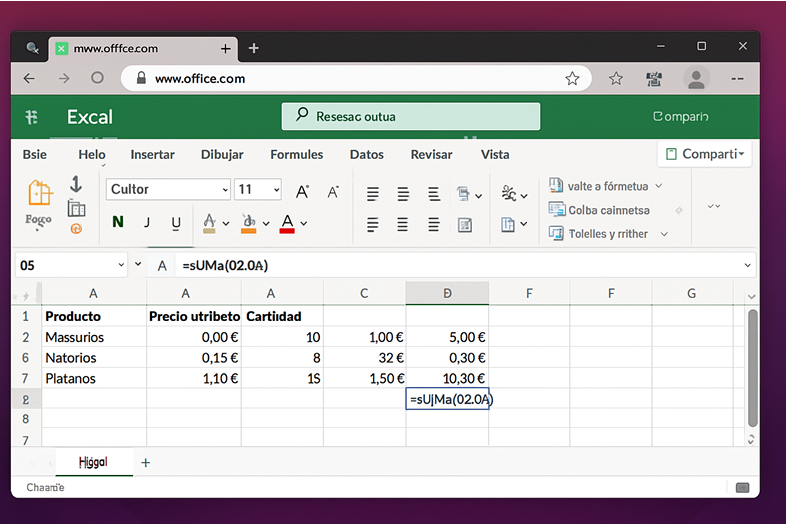Screen dimensions: 786x524
Task: Click the number format icon
Action: coord(509,193)
